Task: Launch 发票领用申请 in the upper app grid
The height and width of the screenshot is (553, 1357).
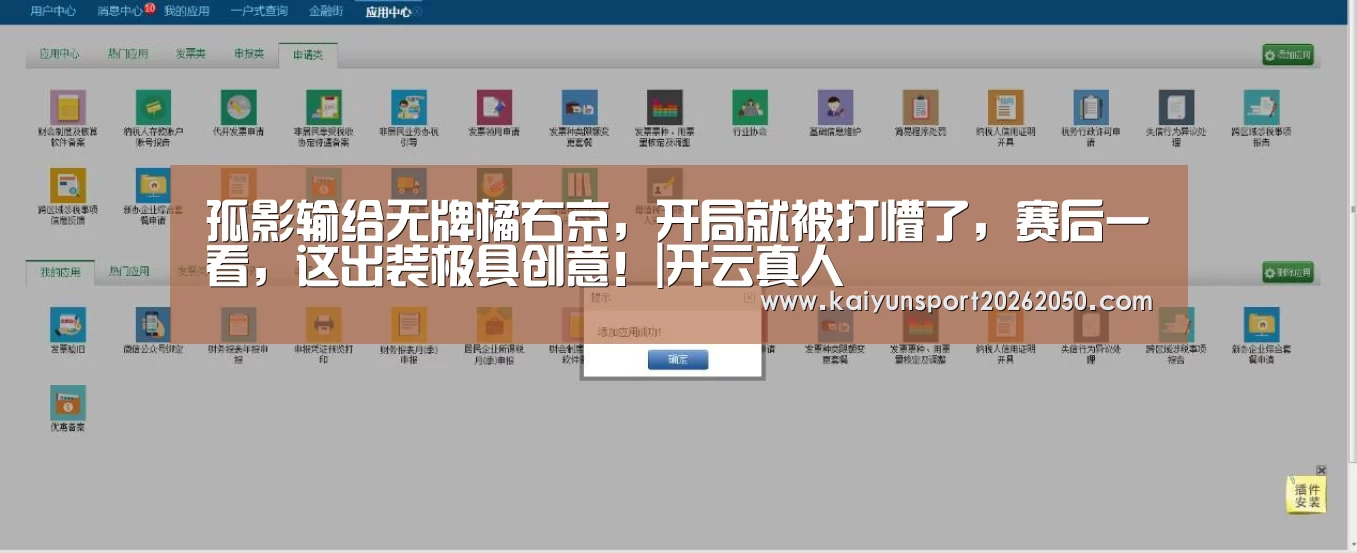Action: coord(494,107)
